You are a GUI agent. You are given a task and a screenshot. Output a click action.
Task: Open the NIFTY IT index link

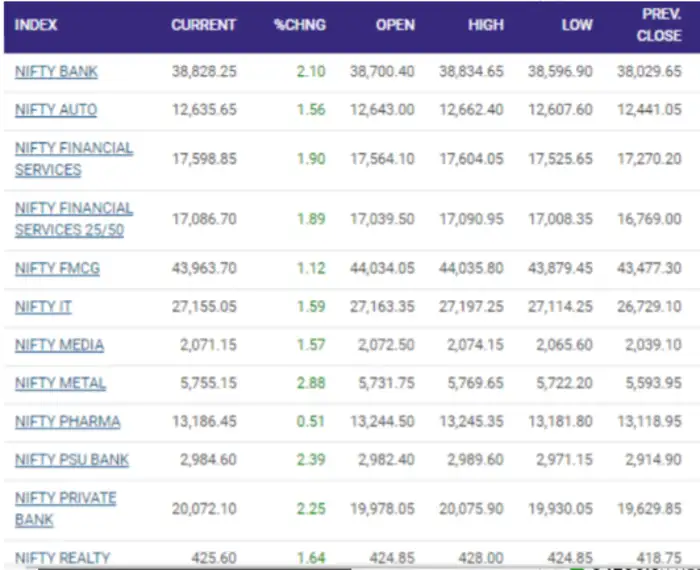tap(43, 307)
